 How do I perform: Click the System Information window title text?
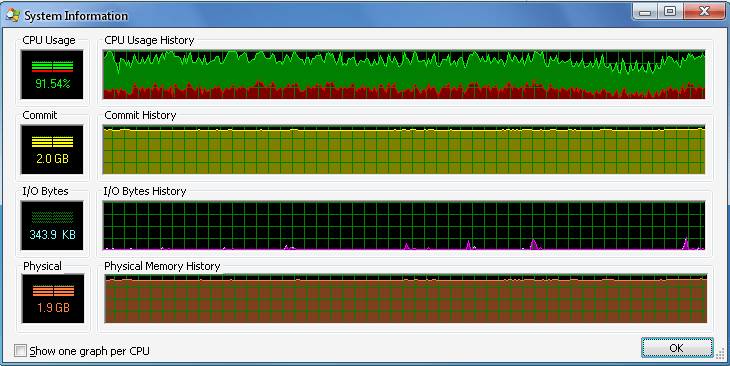[x=76, y=16]
